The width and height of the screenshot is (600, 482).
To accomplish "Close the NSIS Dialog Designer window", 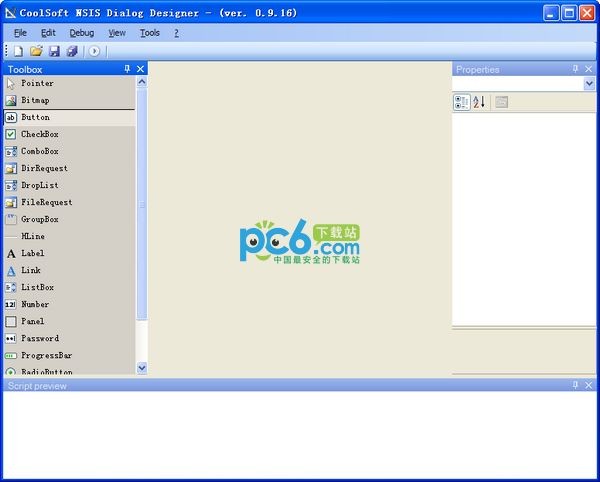I will (x=587, y=13).
